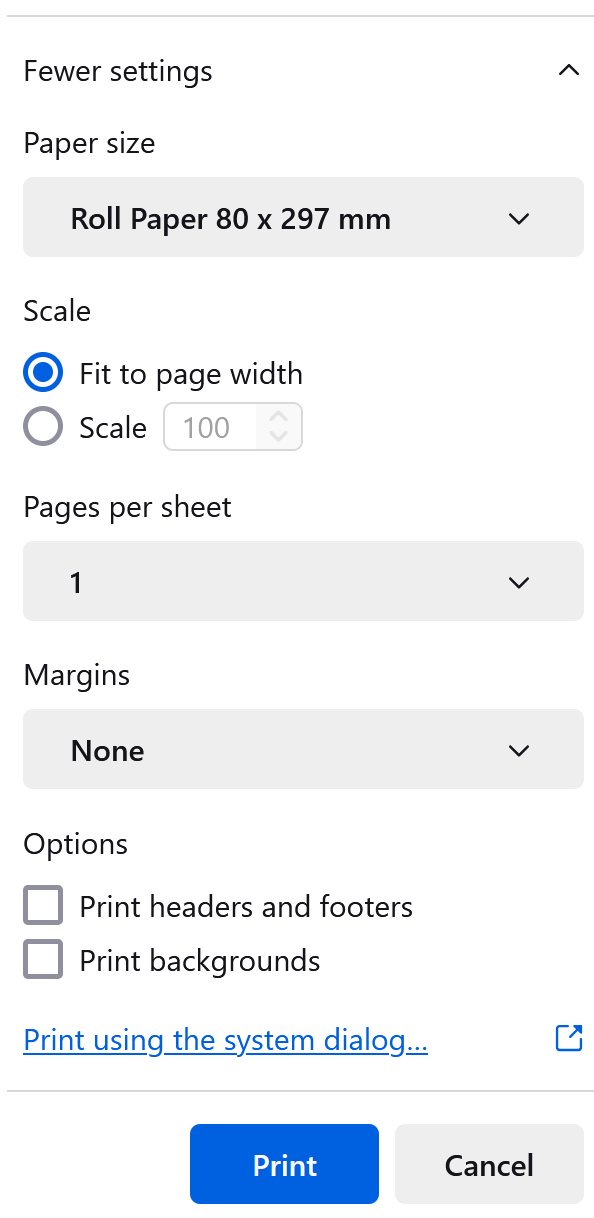The width and height of the screenshot is (594, 1218).
Task: Click the up arrow in the Scale stepper
Action: tap(279, 417)
